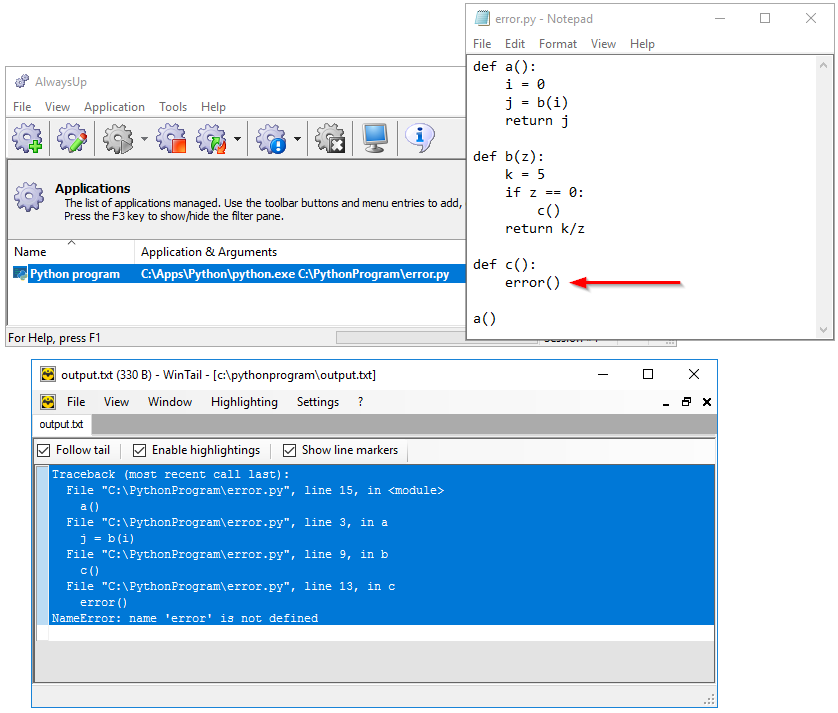The image size is (838, 713).
Task: Click the Restart Application gear icon
Action: [211, 138]
